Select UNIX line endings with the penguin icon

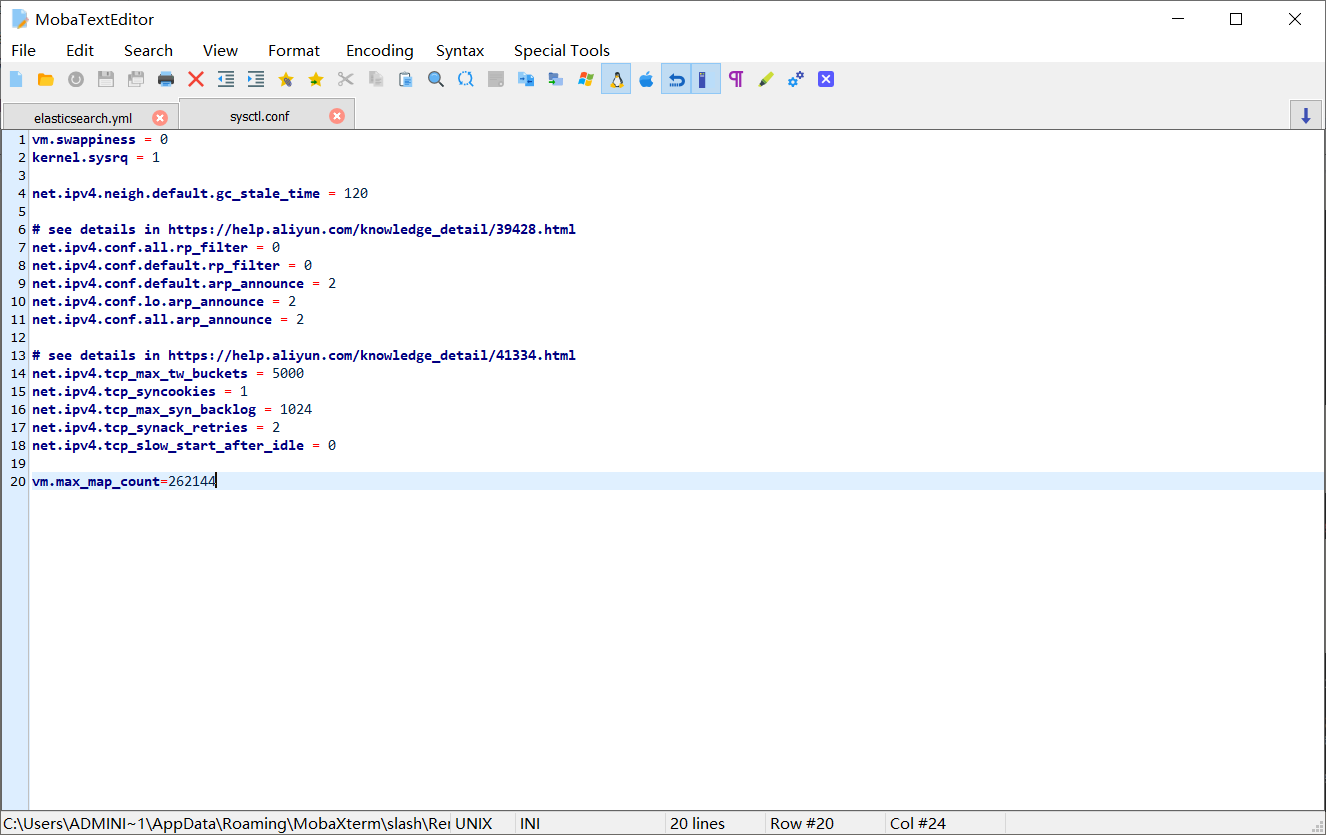(616, 79)
